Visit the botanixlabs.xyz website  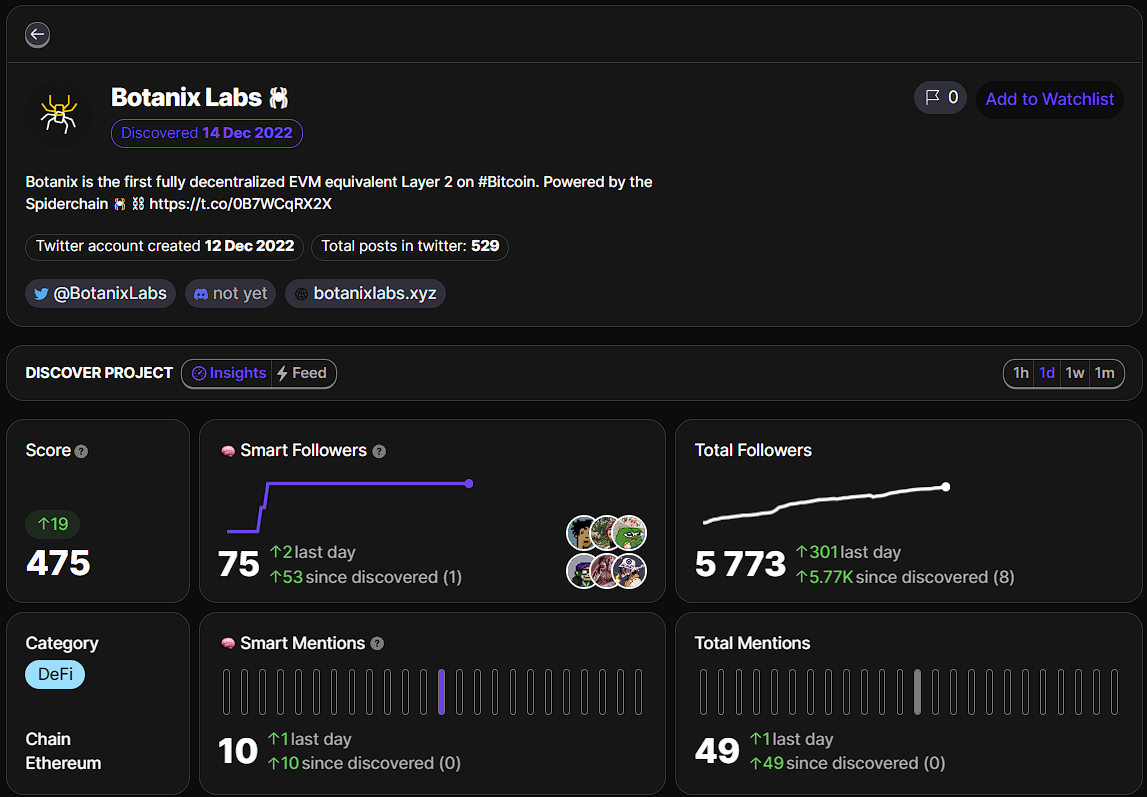coord(365,293)
